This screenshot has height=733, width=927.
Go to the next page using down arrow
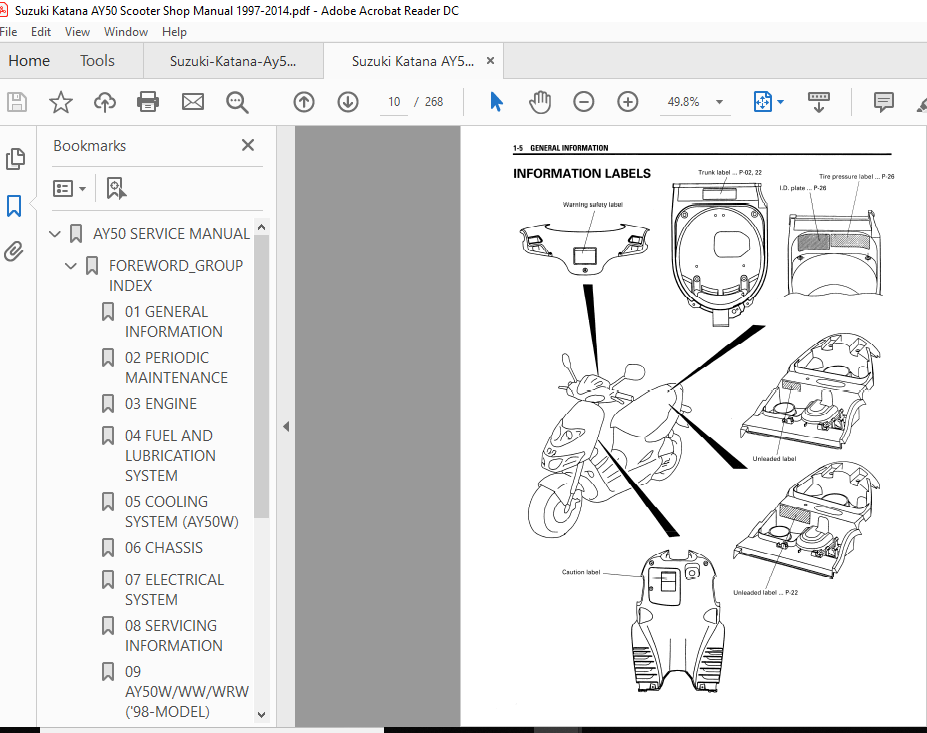click(348, 102)
